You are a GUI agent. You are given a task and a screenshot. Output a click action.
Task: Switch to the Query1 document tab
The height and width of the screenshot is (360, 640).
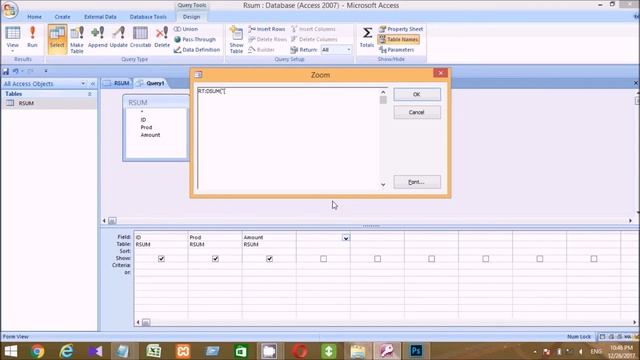coord(151,83)
